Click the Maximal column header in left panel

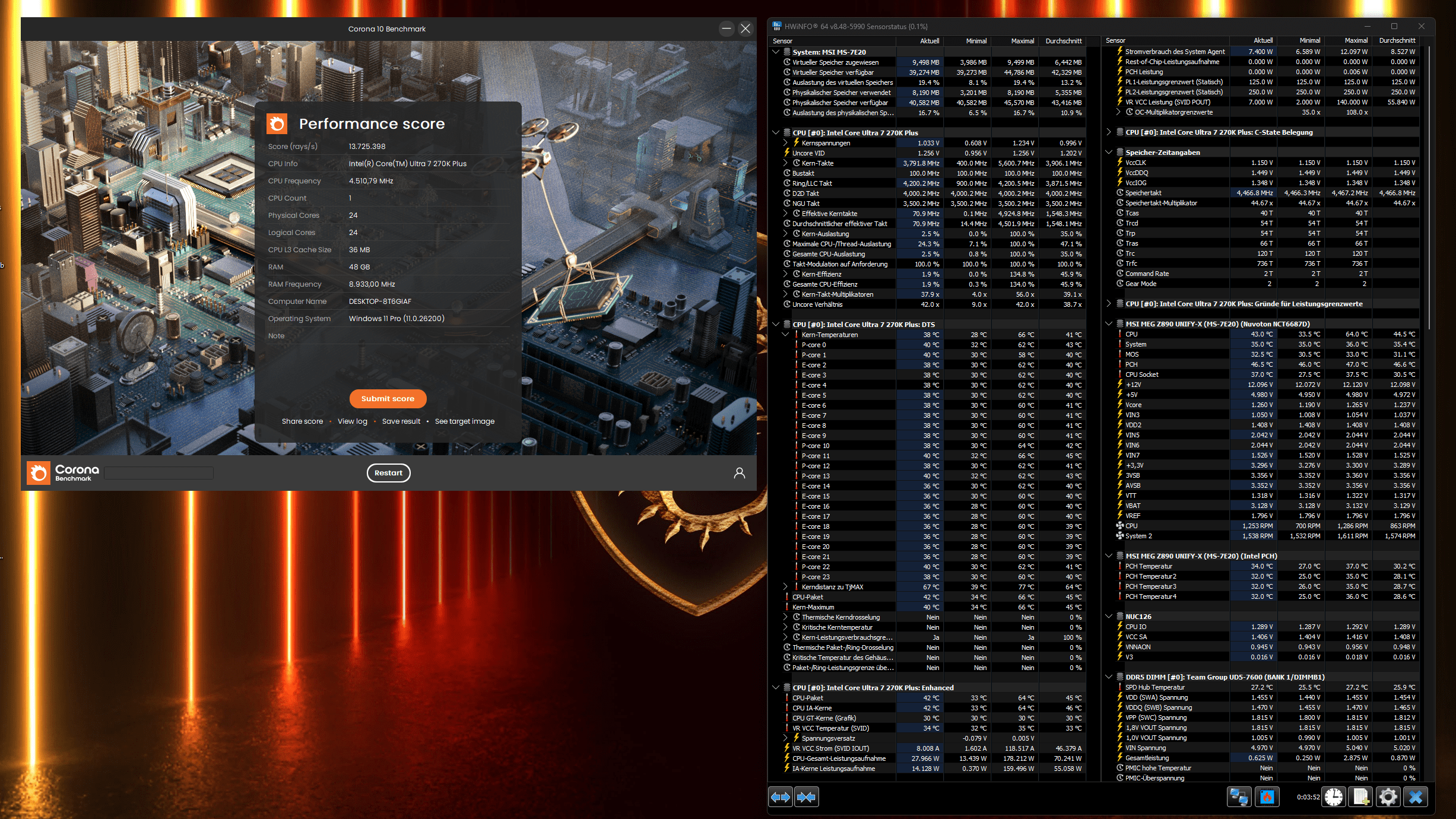[x=1023, y=41]
